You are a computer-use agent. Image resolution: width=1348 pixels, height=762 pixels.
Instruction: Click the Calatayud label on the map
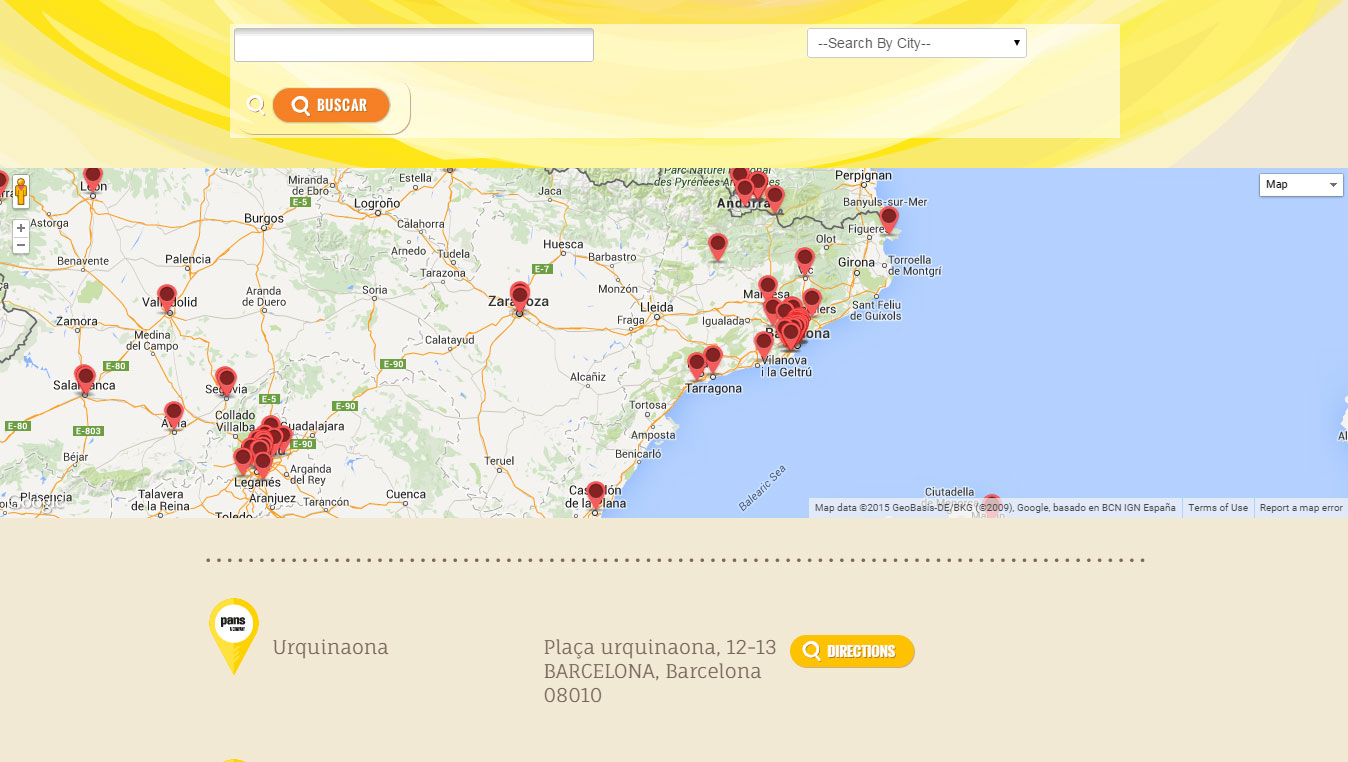pyautogui.click(x=449, y=340)
